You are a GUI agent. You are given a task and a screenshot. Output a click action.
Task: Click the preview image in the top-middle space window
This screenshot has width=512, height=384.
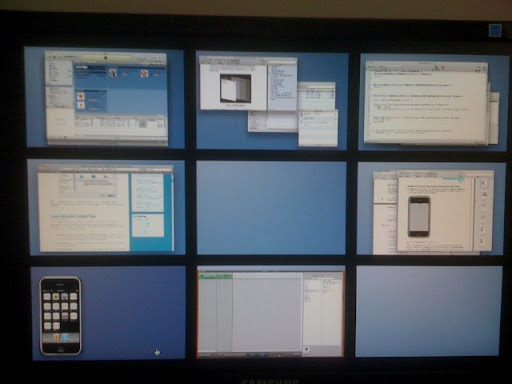pos(235,88)
